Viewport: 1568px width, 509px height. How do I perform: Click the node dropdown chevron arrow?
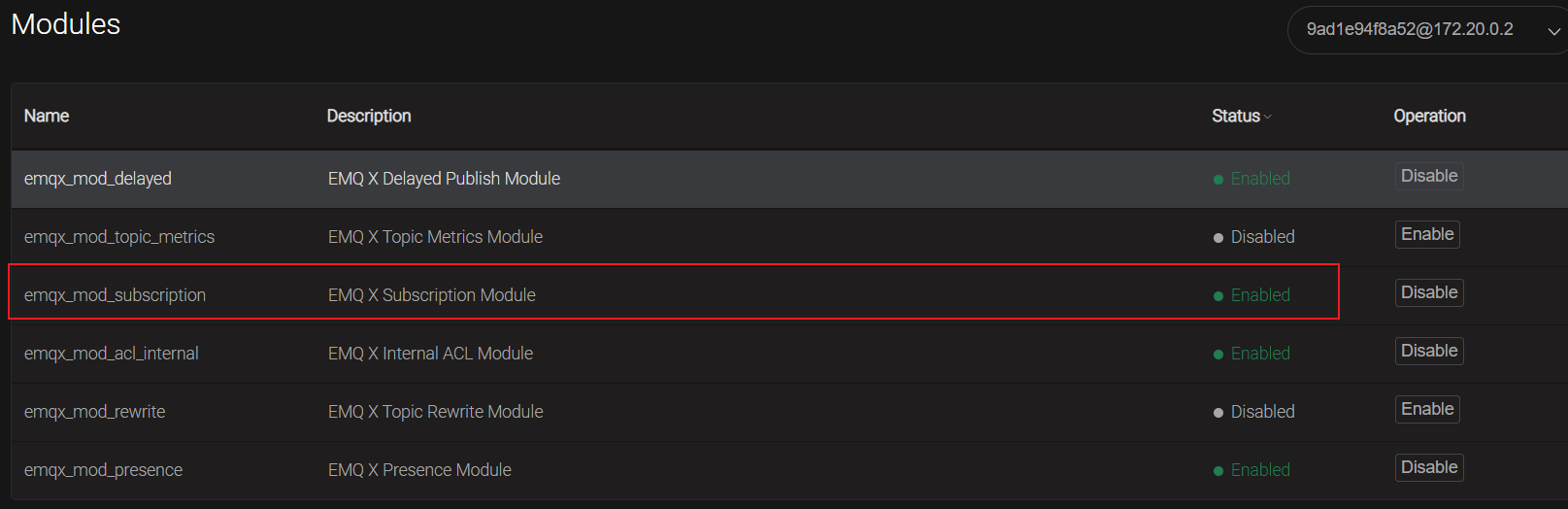pos(1553,31)
